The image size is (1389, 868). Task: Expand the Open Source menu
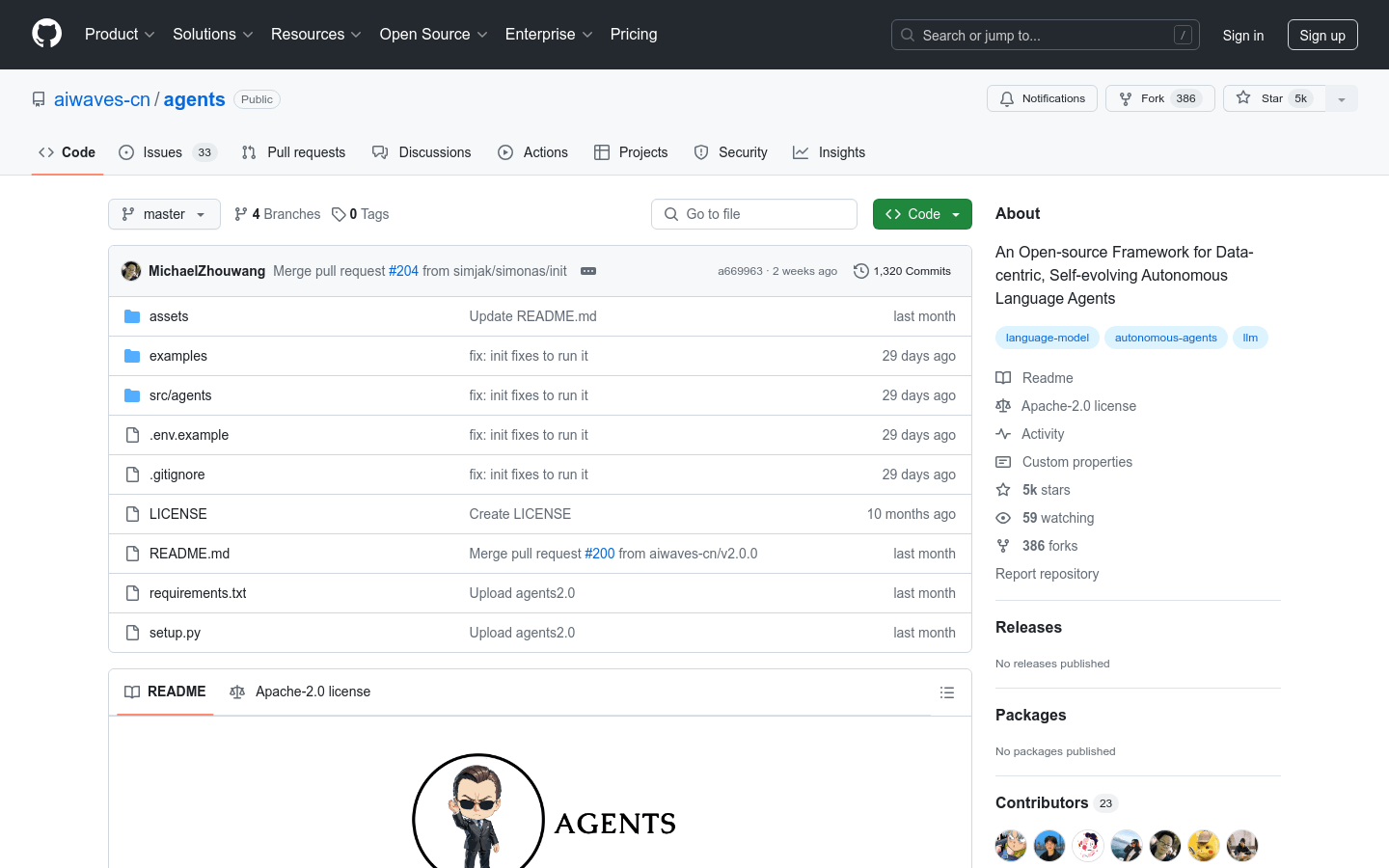coord(433,34)
